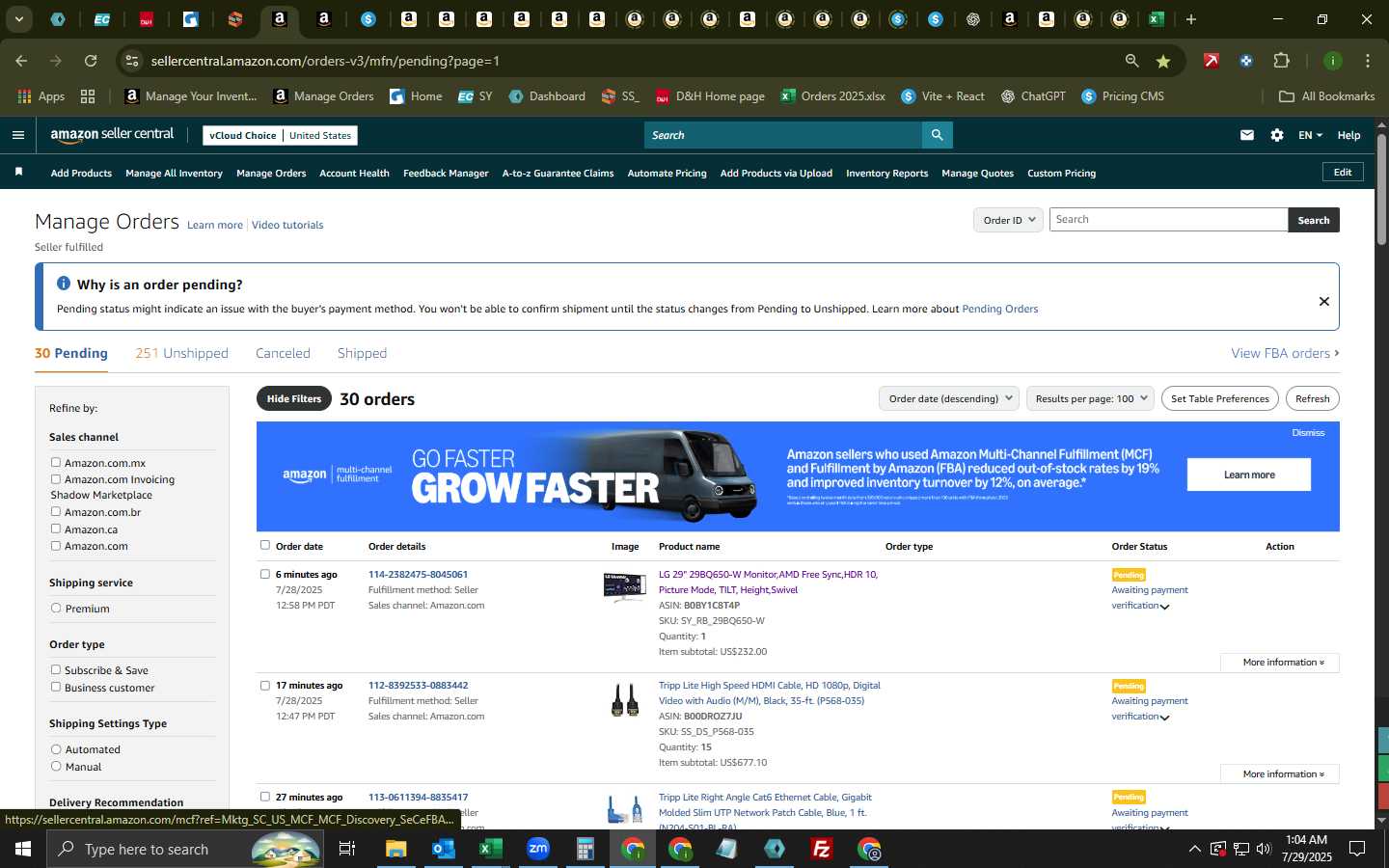The width and height of the screenshot is (1389, 868).
Task: Select the Manual shipping settings radio
Action: pyautogui.click(x=56, y=767)
